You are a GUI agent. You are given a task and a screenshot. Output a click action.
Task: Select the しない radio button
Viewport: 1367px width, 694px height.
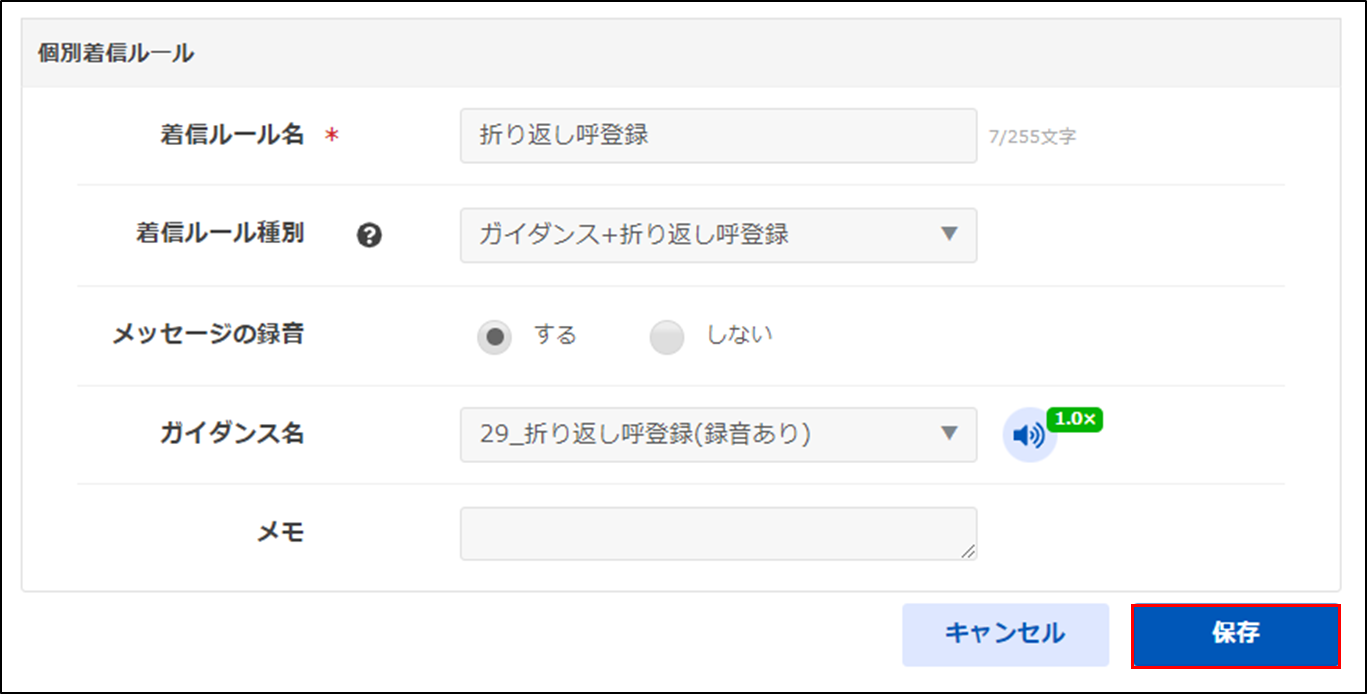click(x=667, y=337)
